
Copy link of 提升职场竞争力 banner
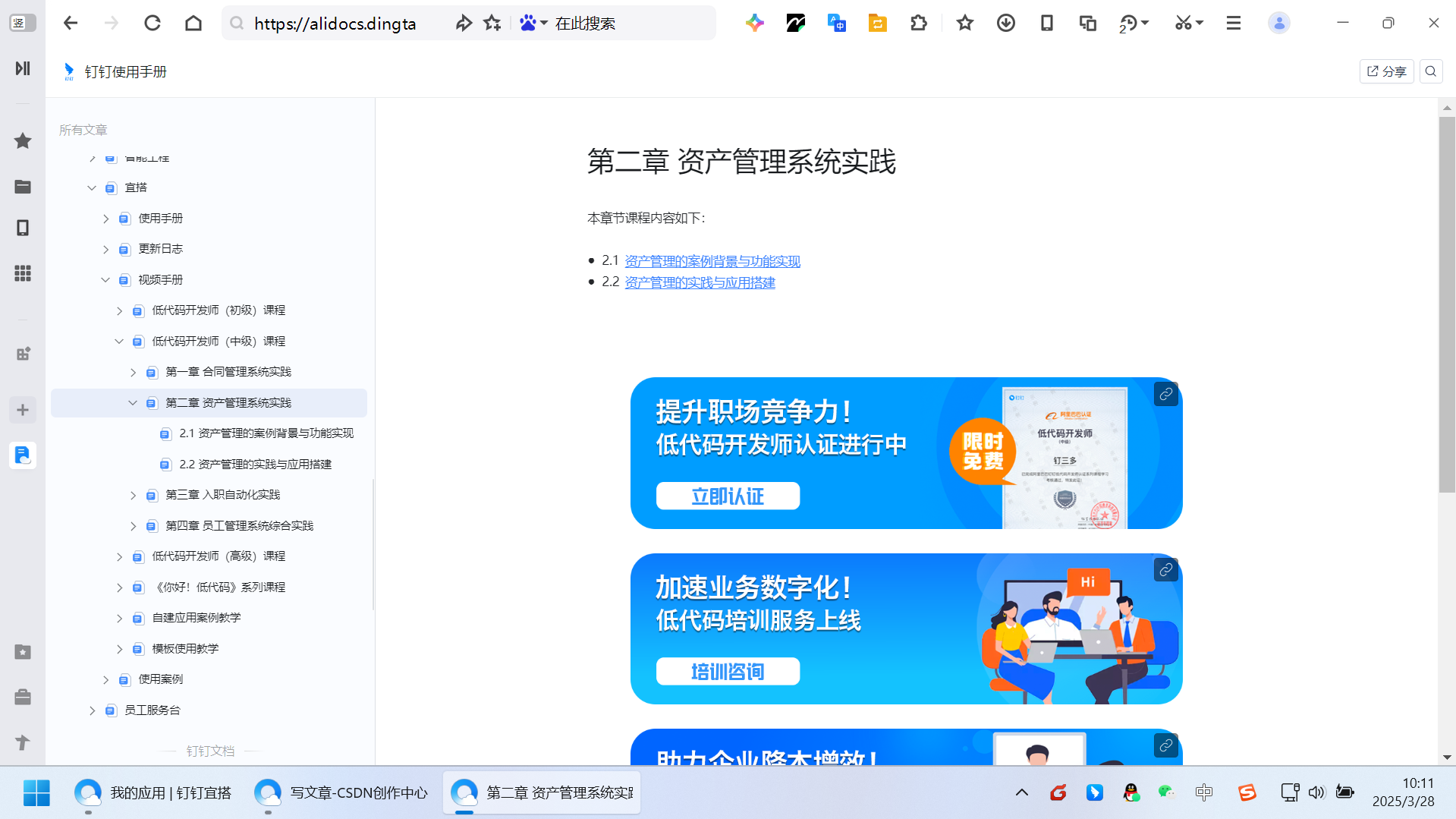click(x=1166, y=394)
